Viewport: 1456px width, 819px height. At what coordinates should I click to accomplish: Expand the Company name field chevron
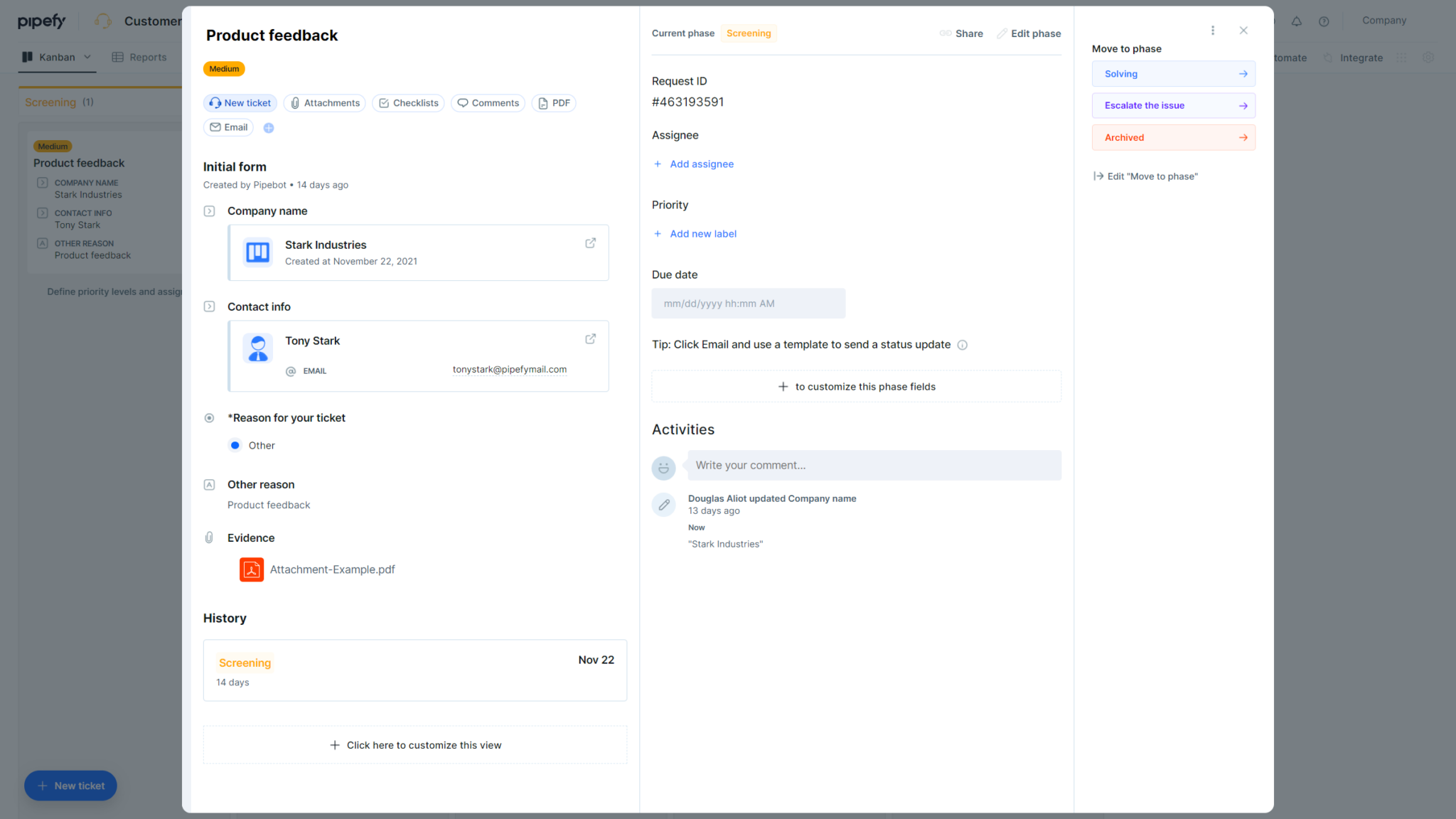point(209,210)
